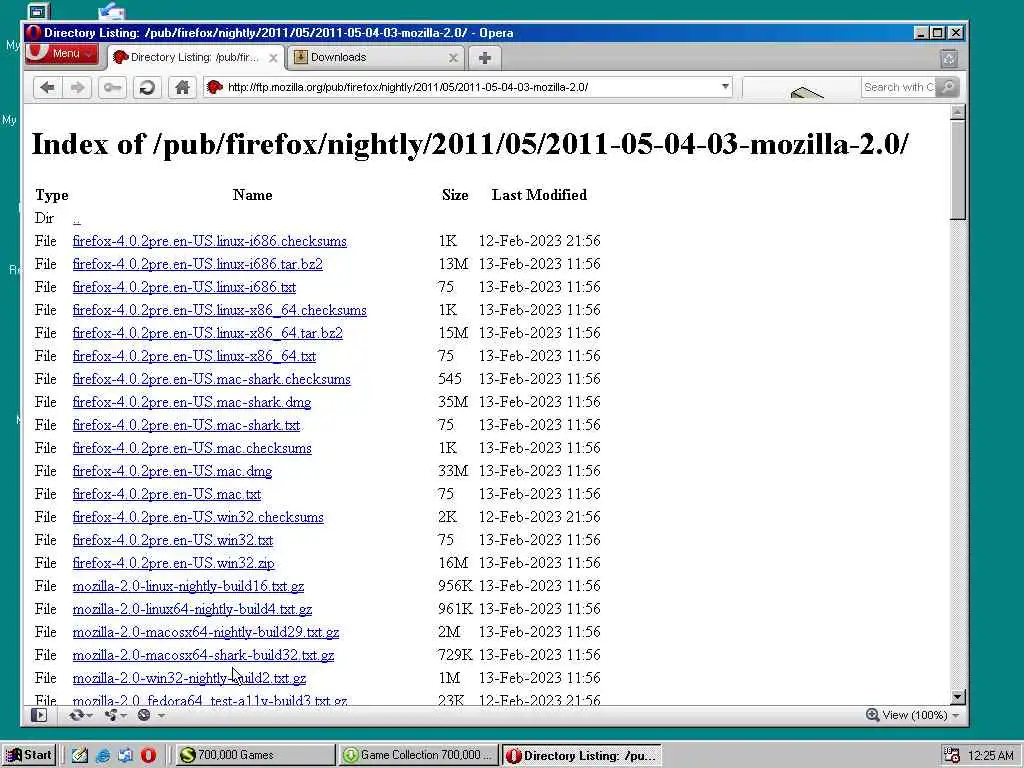Click the Directory Listing taskbar button
Viewport: 1024px width, 768px height.
(x=581, y=755)
